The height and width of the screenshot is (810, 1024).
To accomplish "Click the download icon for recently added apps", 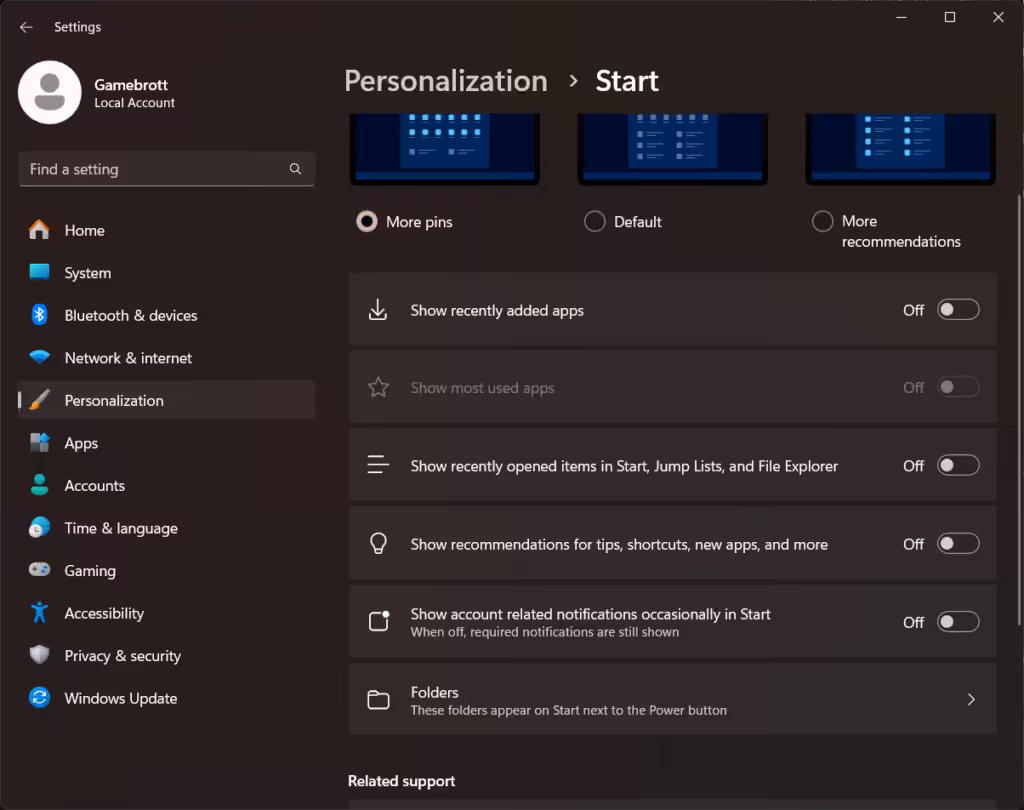I will coord(378,310).
